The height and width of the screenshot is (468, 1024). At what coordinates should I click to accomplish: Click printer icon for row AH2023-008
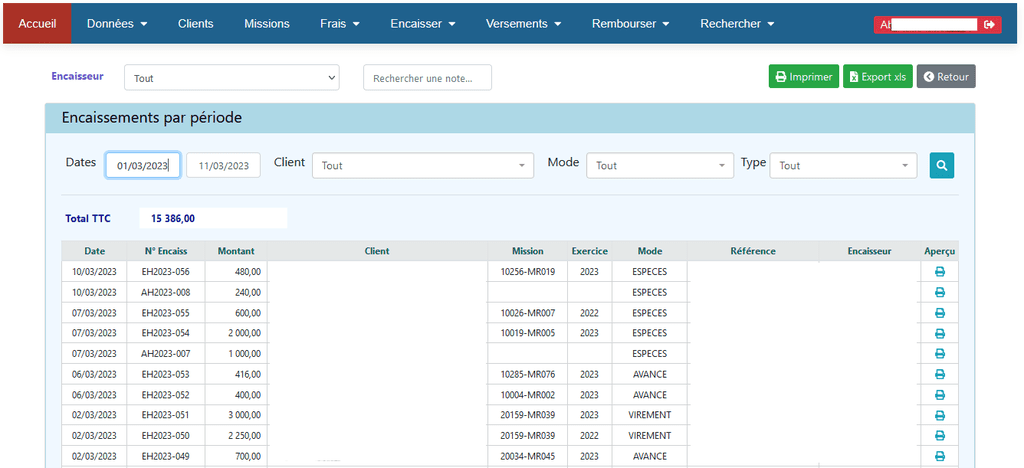coord(939,292)
